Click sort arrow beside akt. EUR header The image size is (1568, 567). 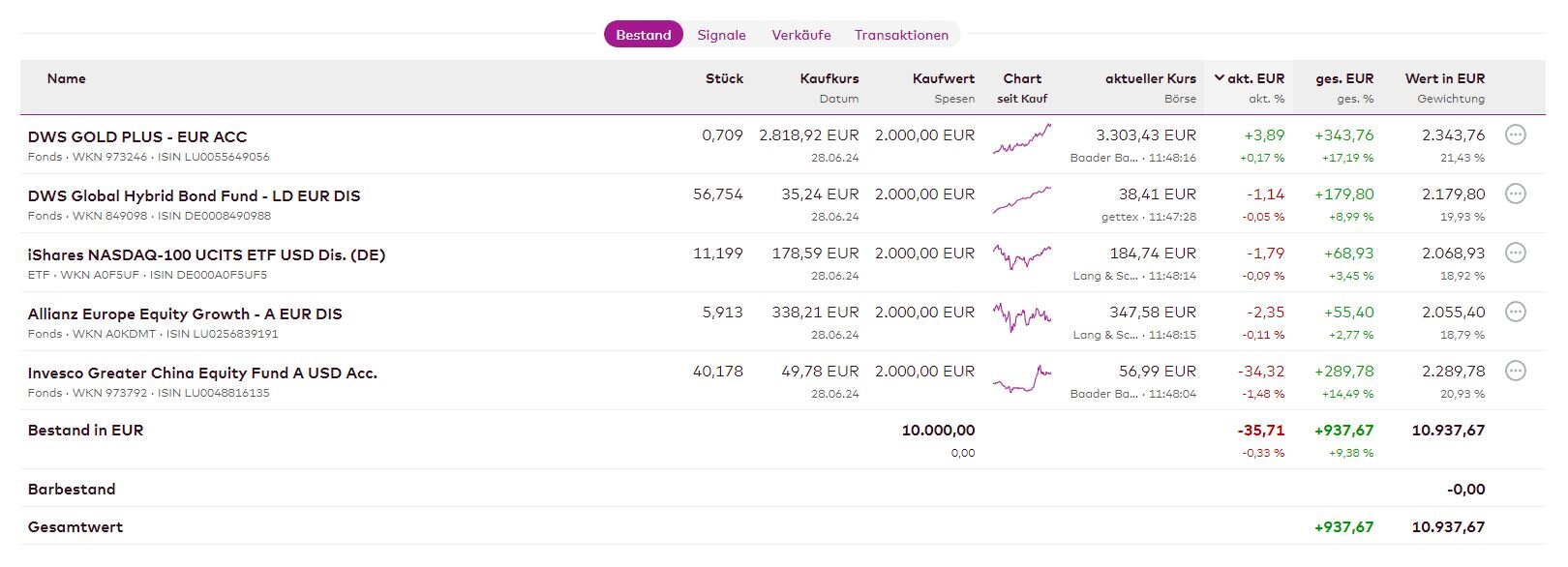coord(1220,78)
